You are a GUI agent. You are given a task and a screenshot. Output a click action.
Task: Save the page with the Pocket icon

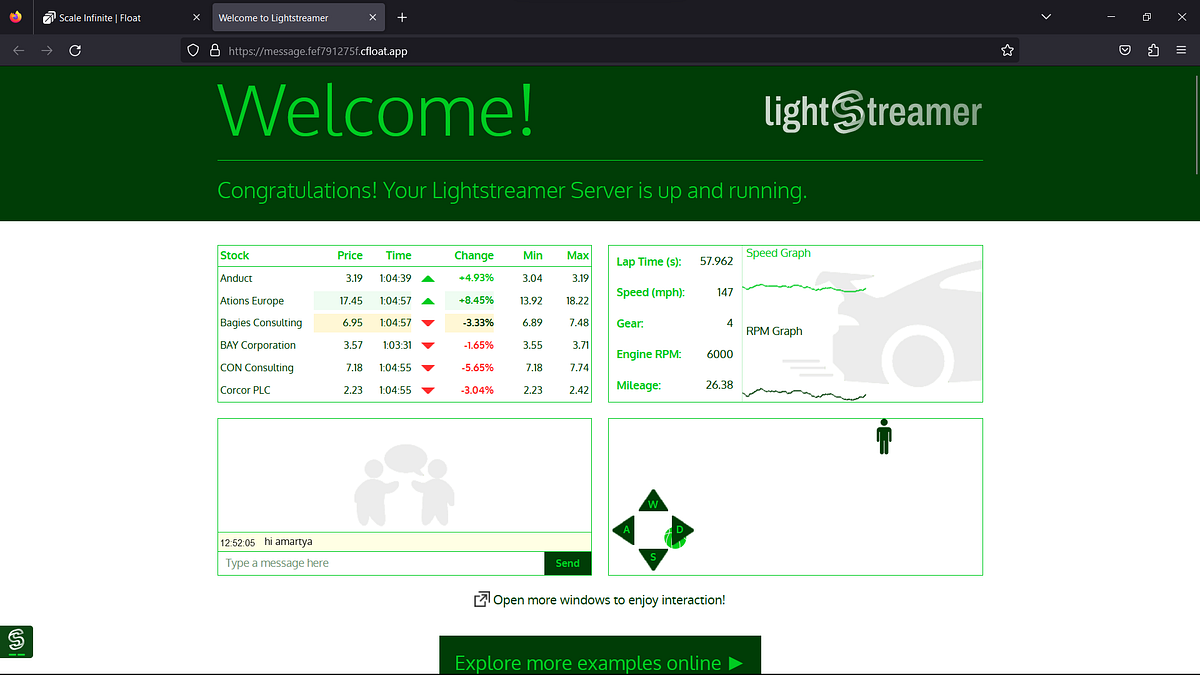pos(1124,49)
